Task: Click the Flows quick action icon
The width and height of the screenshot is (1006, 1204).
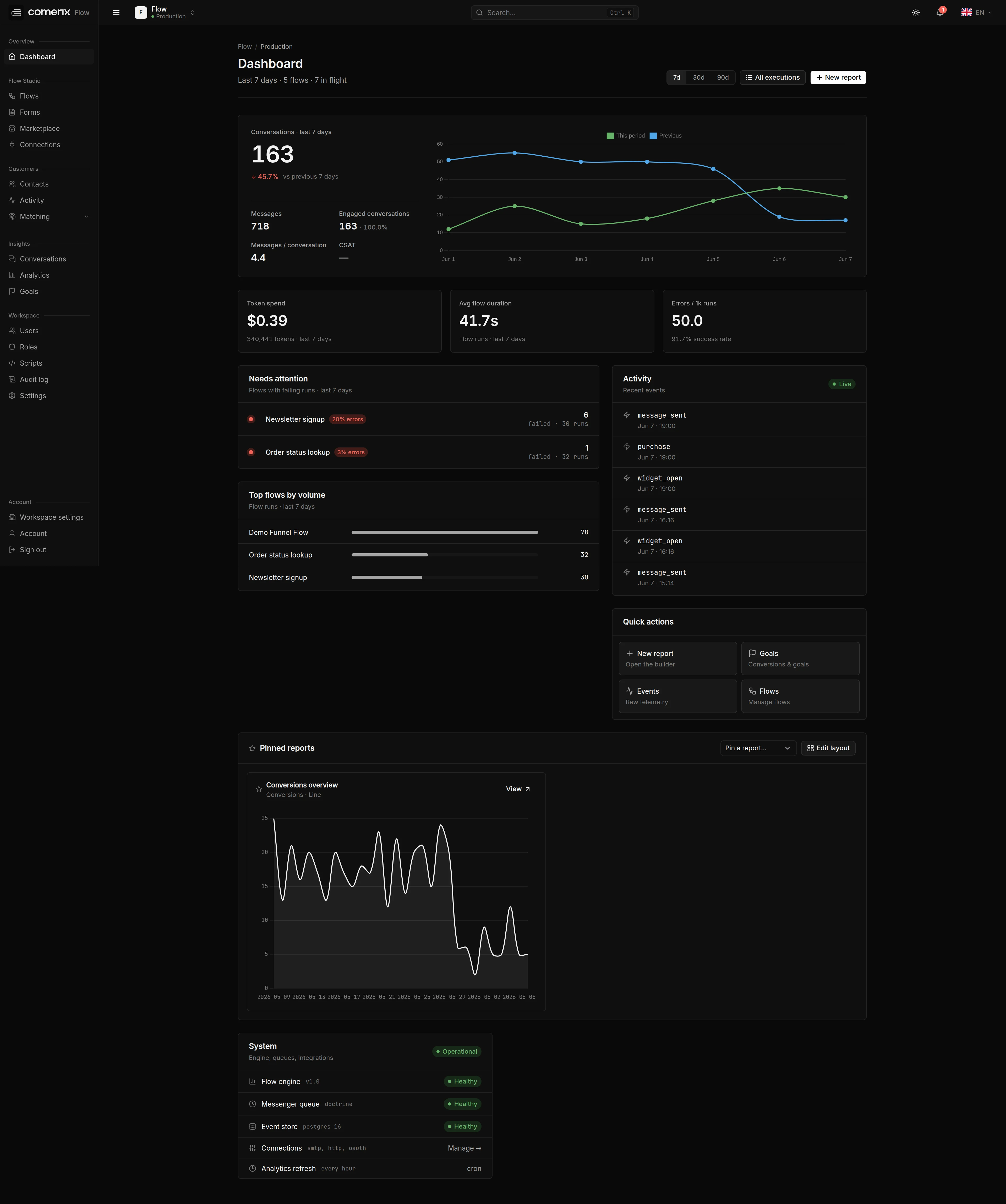Action: coord(752,691)
